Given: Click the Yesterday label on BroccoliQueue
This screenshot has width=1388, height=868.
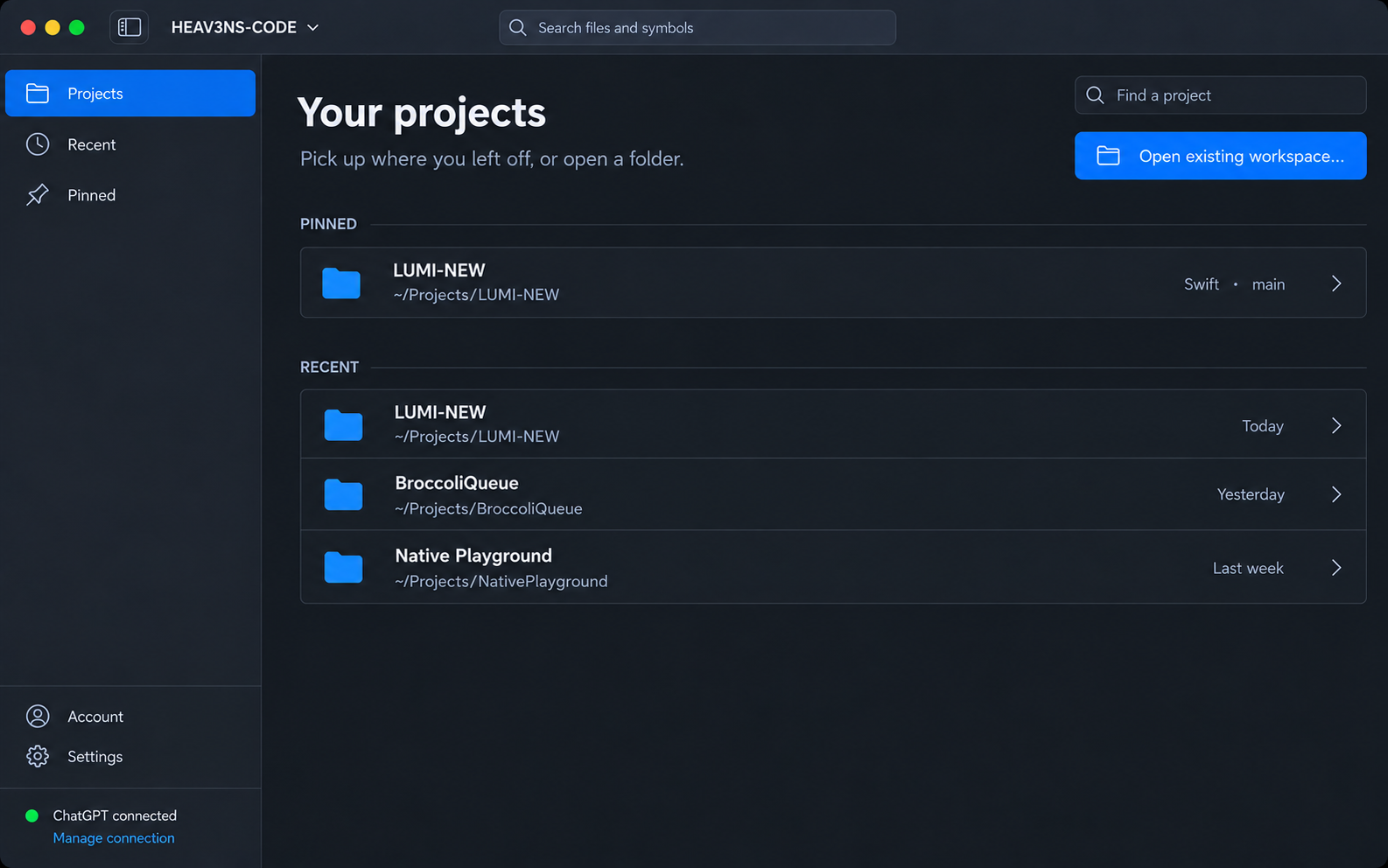Looking at the screenshot, I should [1251, 494].
